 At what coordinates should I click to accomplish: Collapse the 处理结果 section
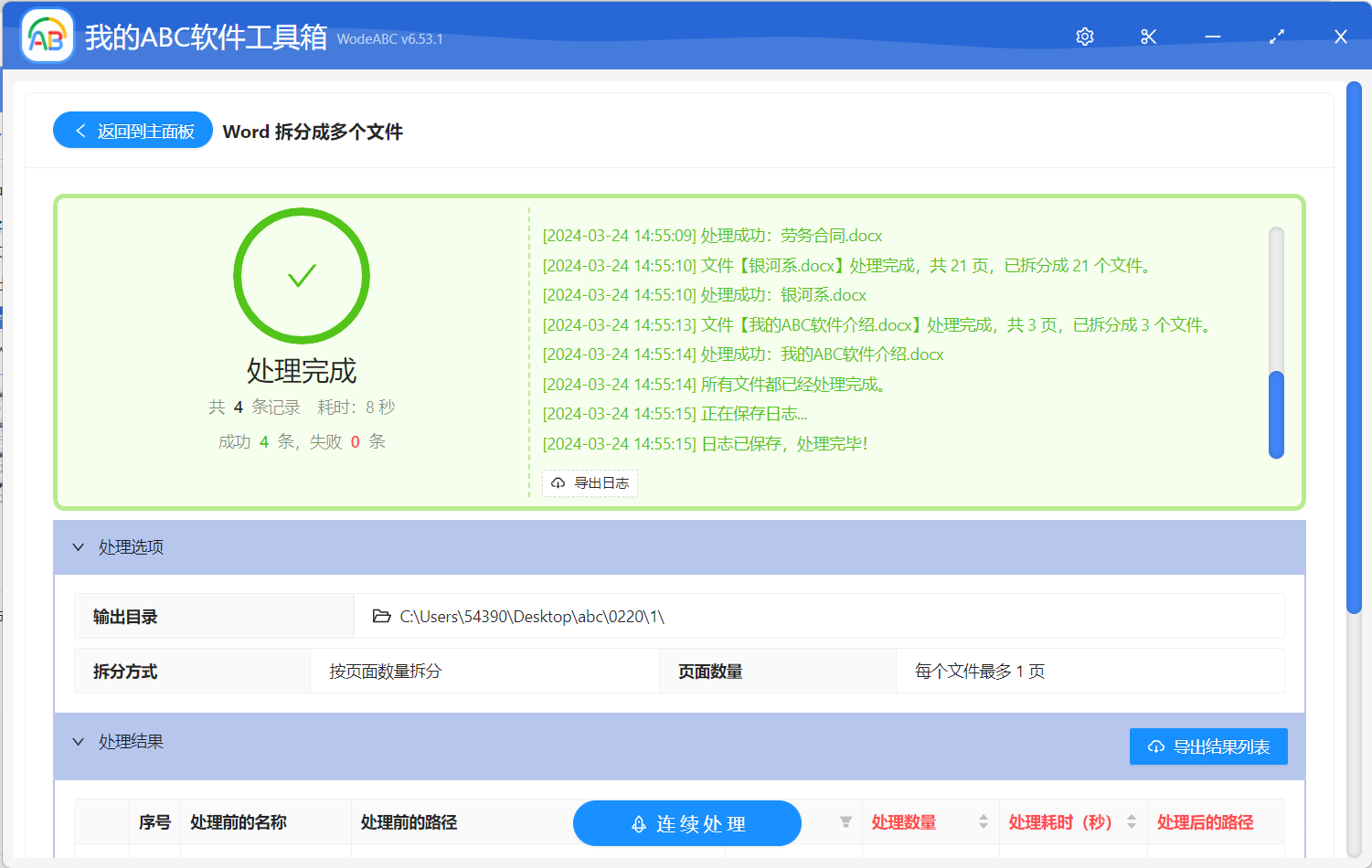[79, 741]
